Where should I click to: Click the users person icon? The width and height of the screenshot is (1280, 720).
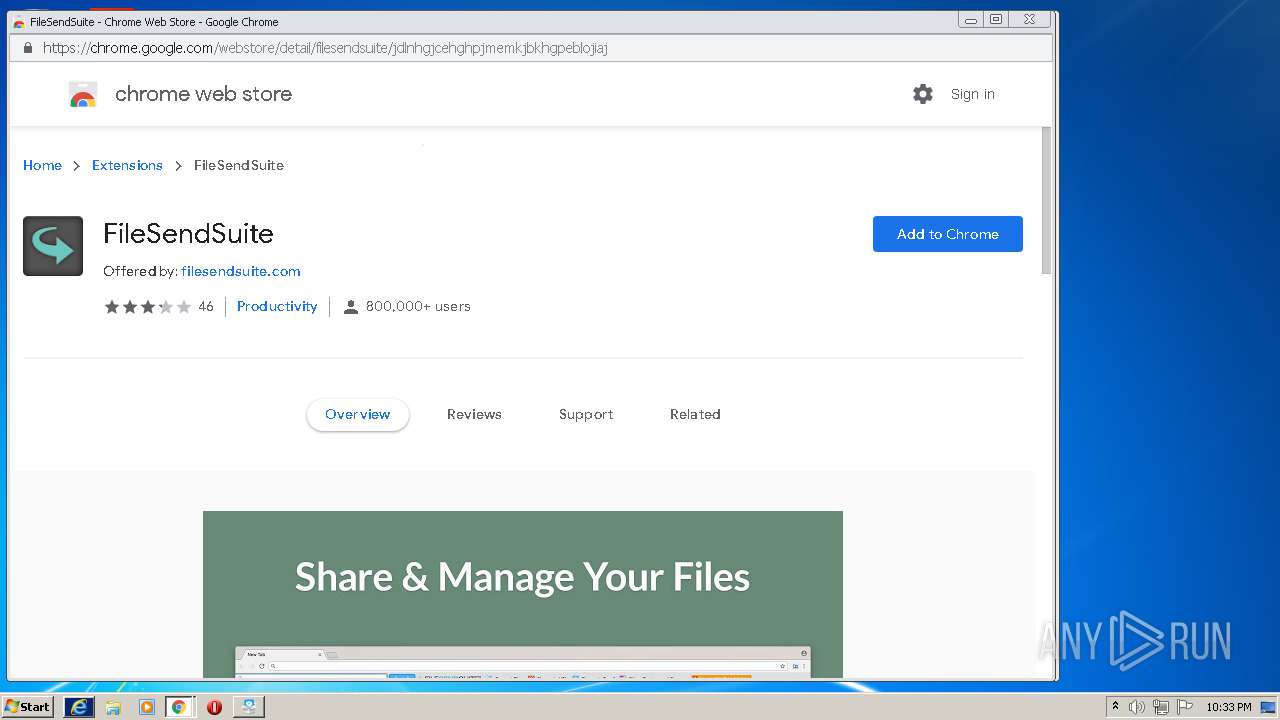point(351,307)
